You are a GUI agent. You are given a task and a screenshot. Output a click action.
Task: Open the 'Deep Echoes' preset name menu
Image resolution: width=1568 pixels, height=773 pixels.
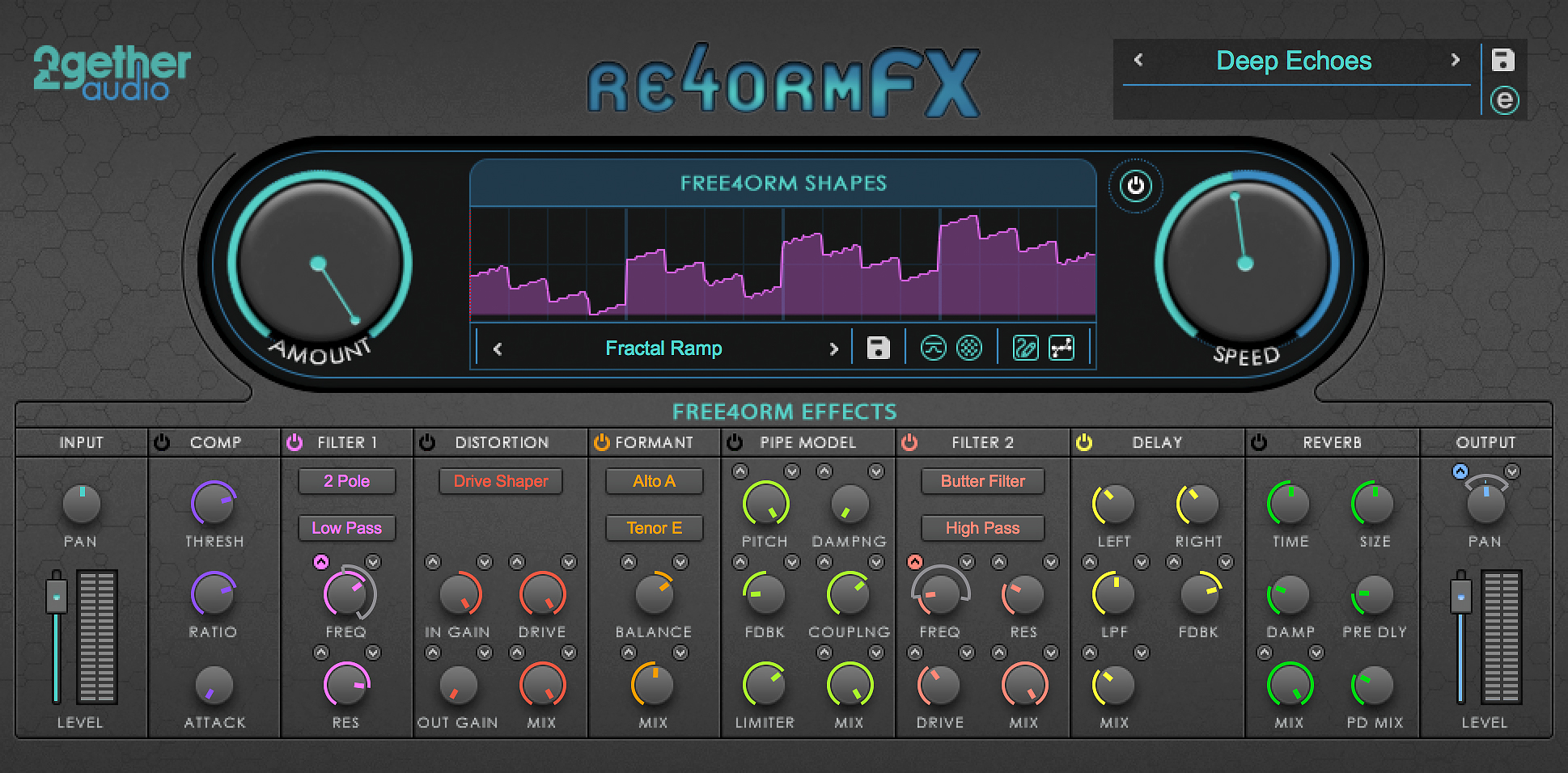click(1293, 61)
